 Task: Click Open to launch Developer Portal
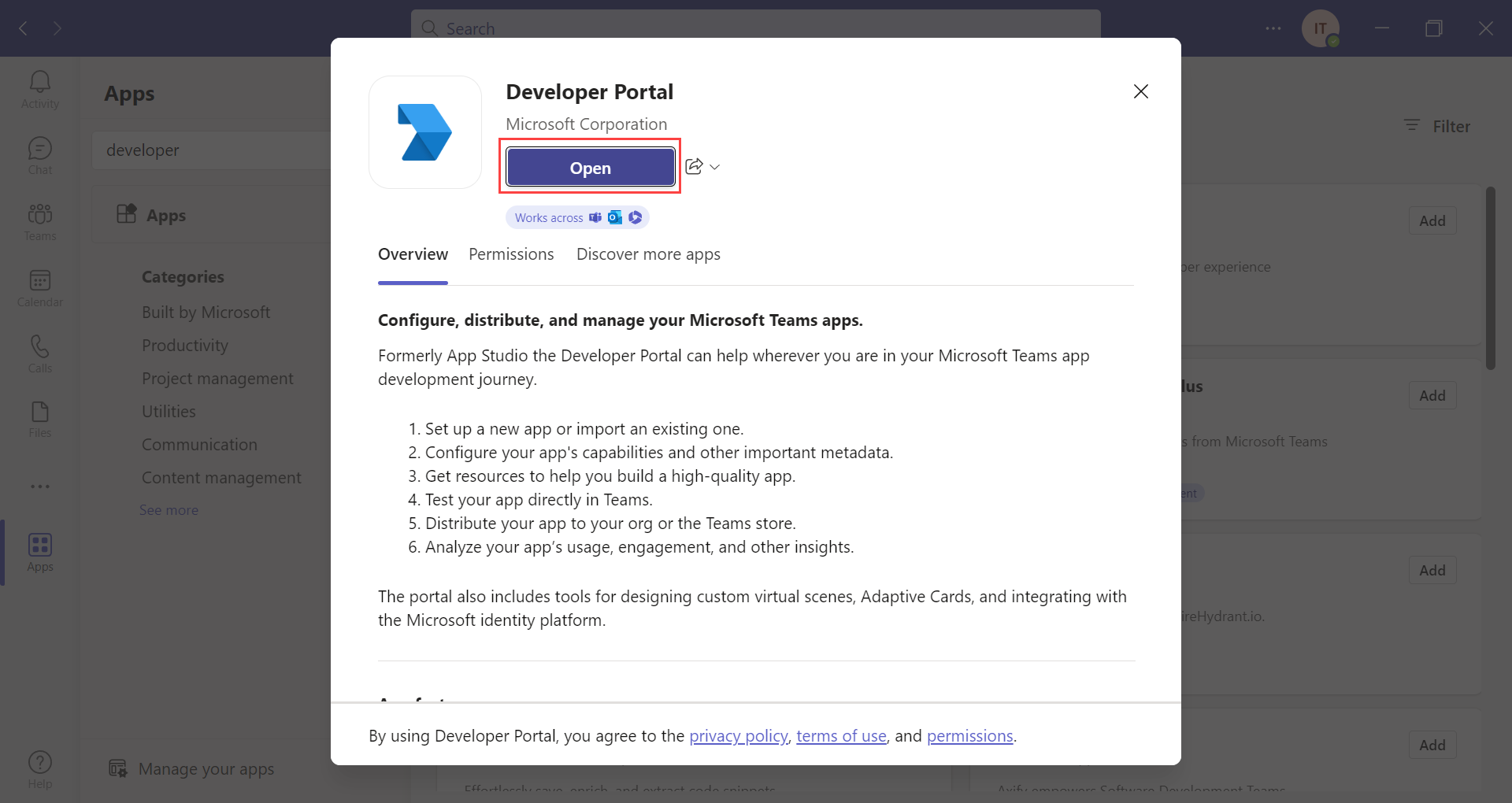590,167
